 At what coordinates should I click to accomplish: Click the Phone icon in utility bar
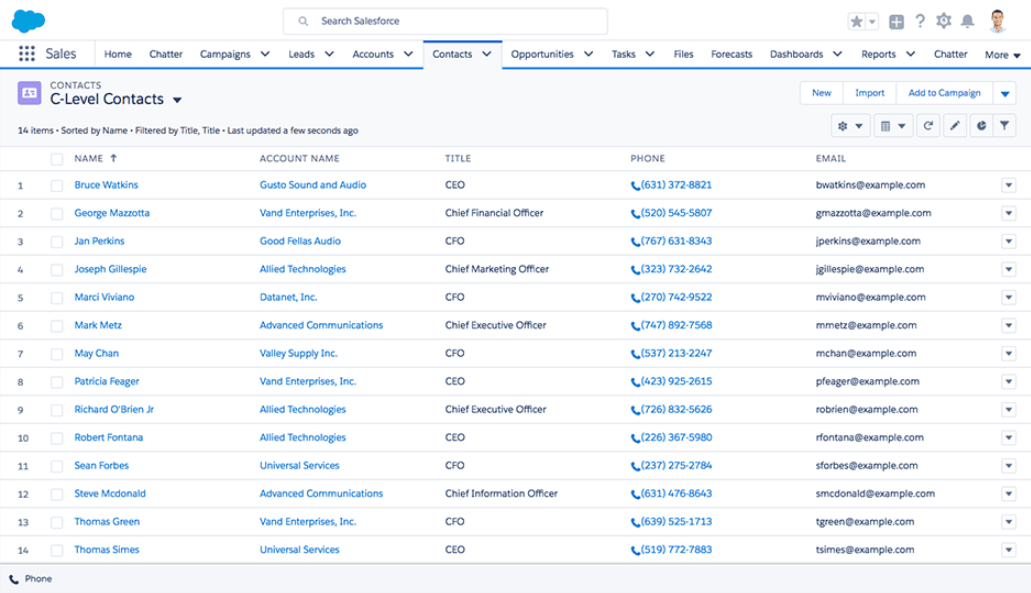click(x=14, y=579)
